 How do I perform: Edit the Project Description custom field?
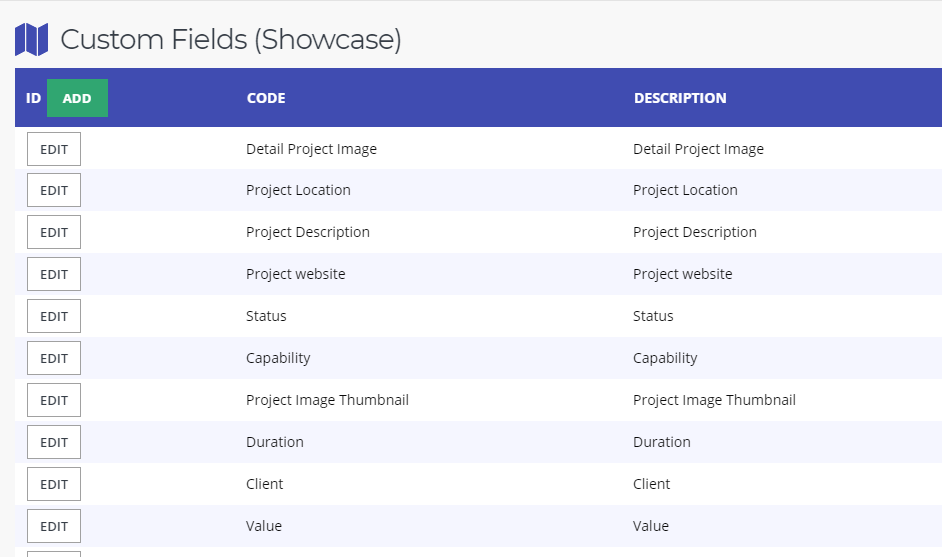pyautogui.click(x=54, y=232)
